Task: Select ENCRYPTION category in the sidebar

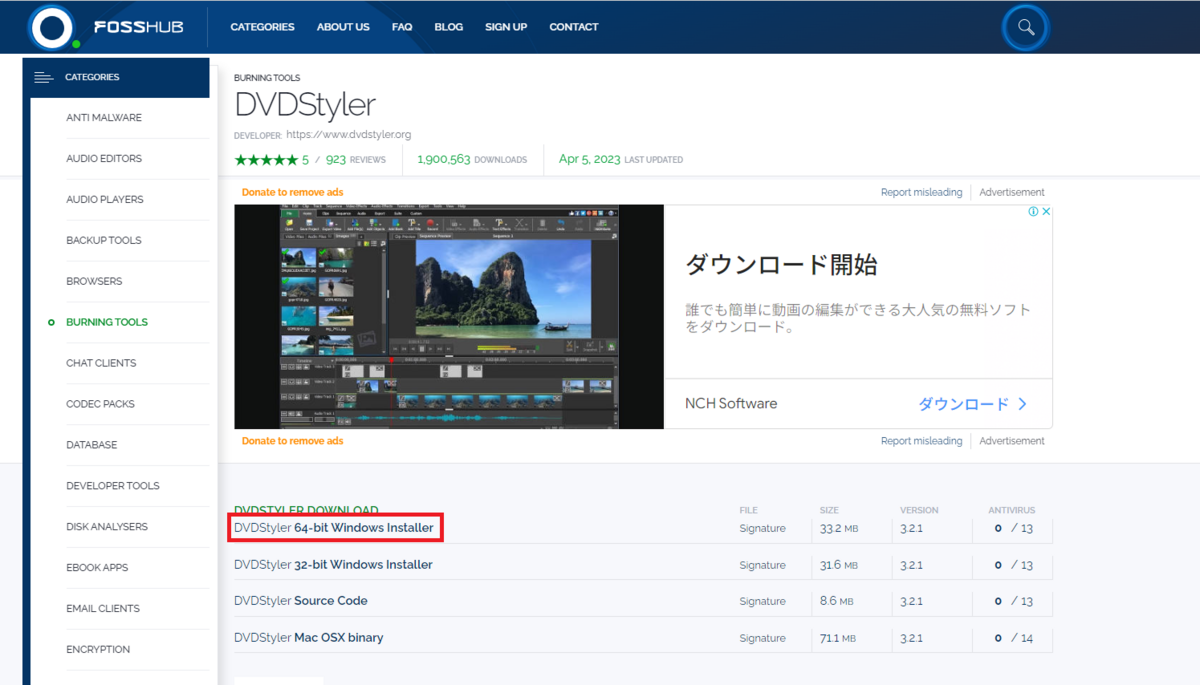Action: click(98, 650)
